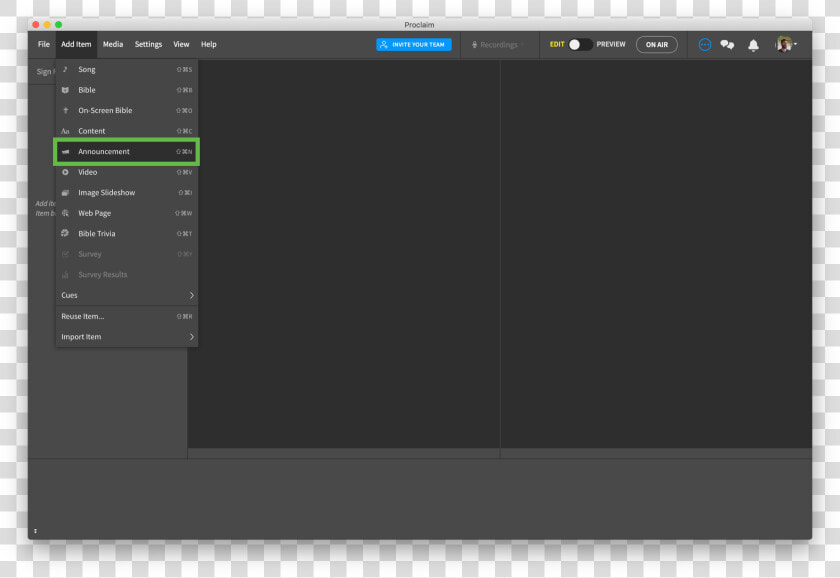The image size is (840, 578).
Task: Click the Announcement megaphone icon
Action: 65,152
